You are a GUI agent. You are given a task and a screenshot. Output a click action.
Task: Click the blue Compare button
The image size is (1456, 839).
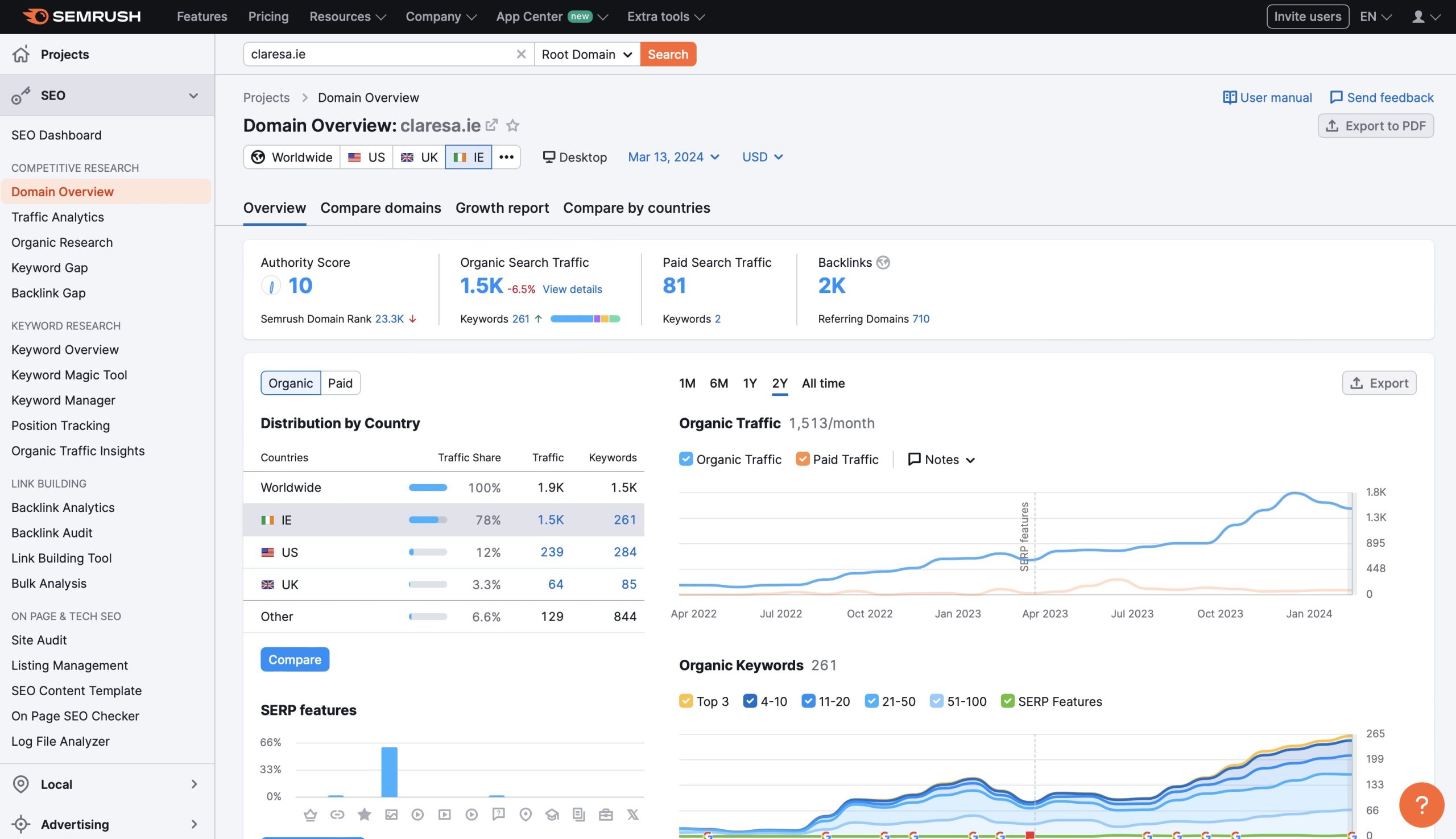click(295, 659)
